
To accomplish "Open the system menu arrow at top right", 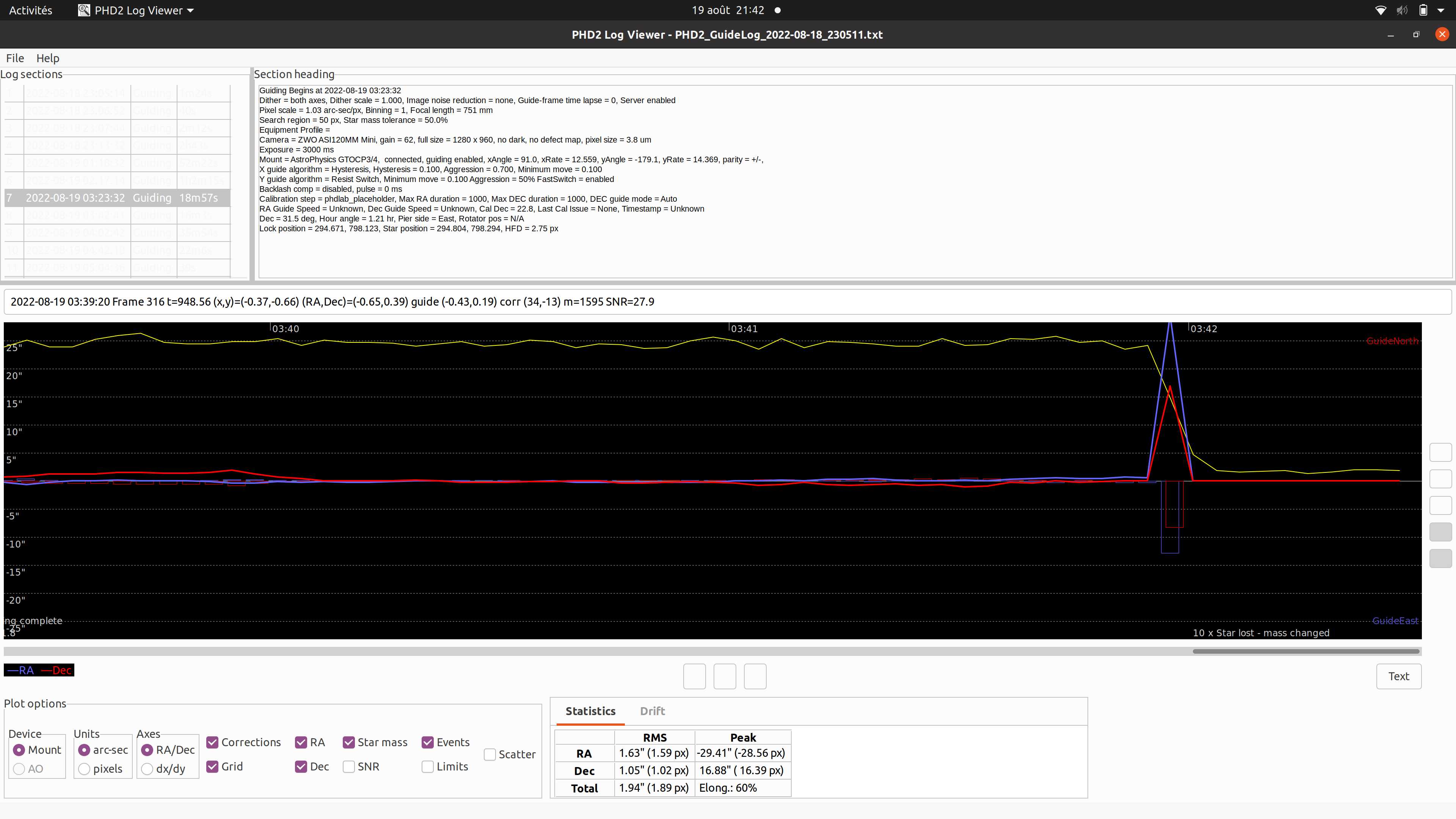I will tap(1440, 10).
